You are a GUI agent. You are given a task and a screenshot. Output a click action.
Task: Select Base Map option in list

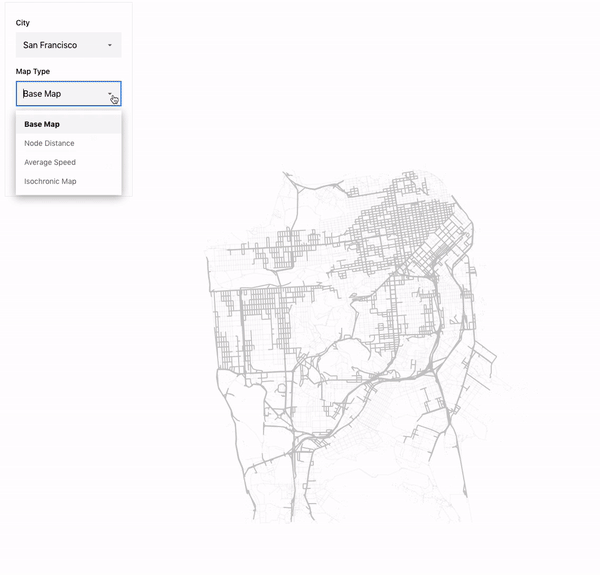click(x=68, y=124)
